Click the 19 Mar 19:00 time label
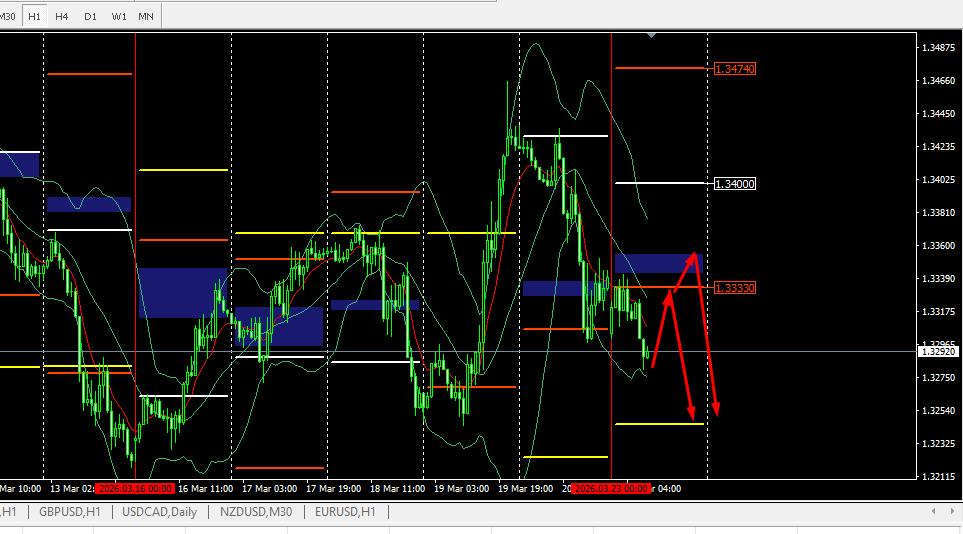The image size is (963, 534). [525, 489]
